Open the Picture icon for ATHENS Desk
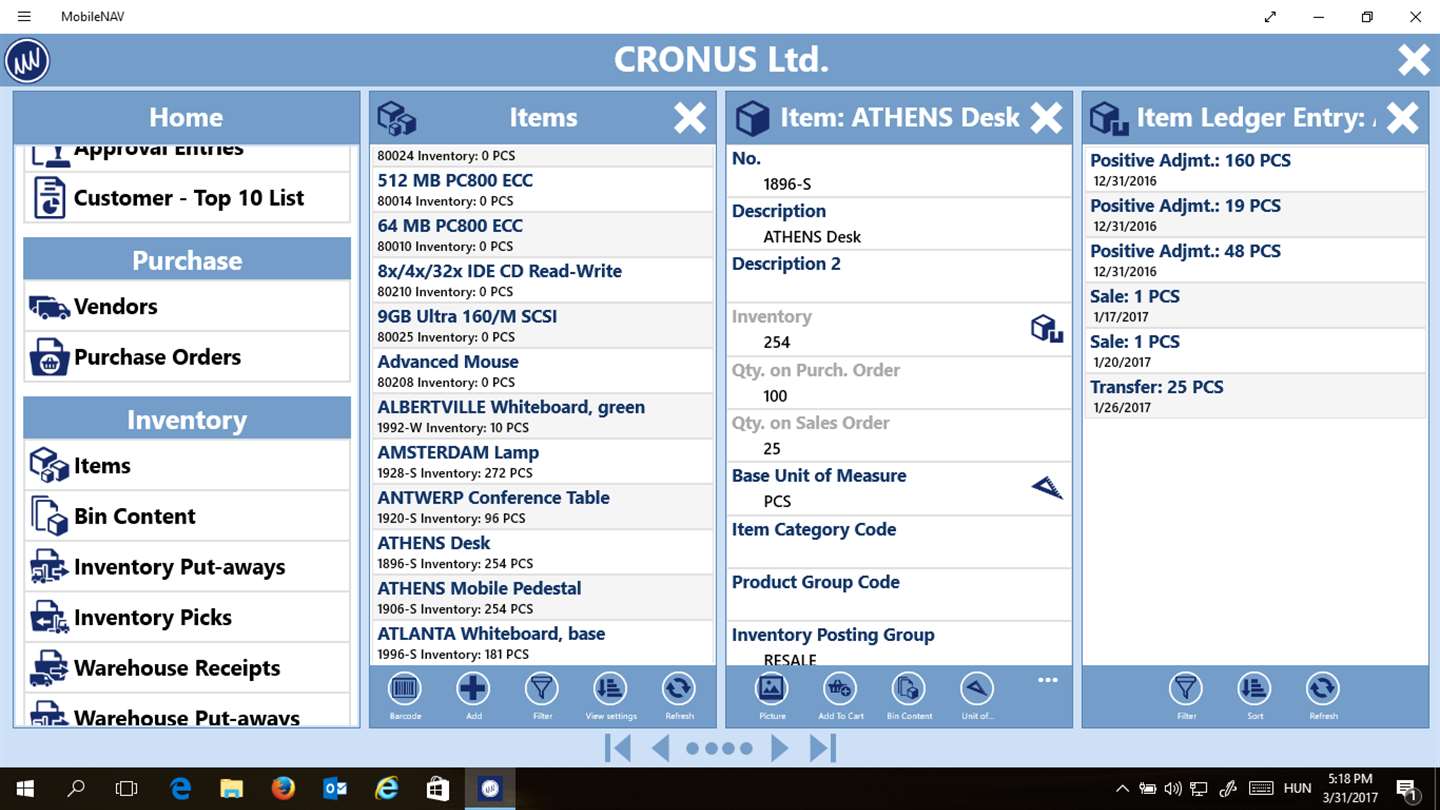Image resolution: width=1440 pixels, height=810 pixels. pyautogui.click(x=772, y=689)
